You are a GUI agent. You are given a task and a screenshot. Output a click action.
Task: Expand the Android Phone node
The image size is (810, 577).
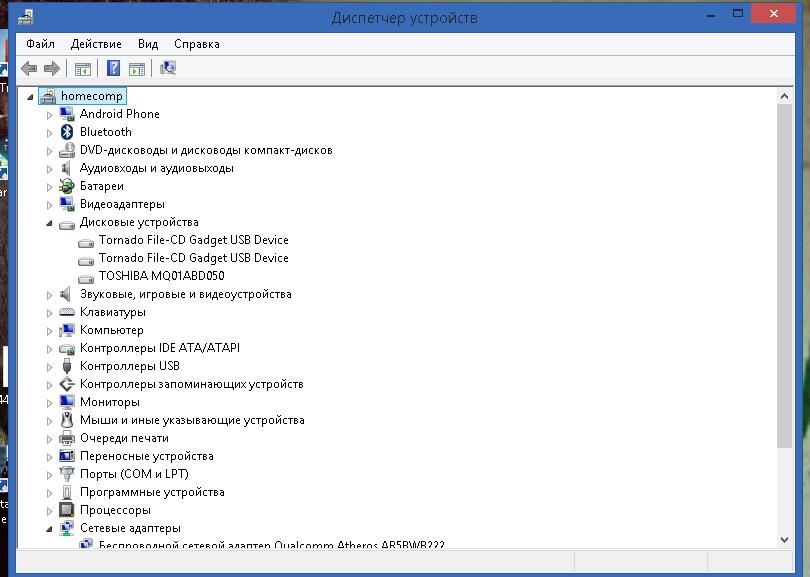click(x=49, y=114)
